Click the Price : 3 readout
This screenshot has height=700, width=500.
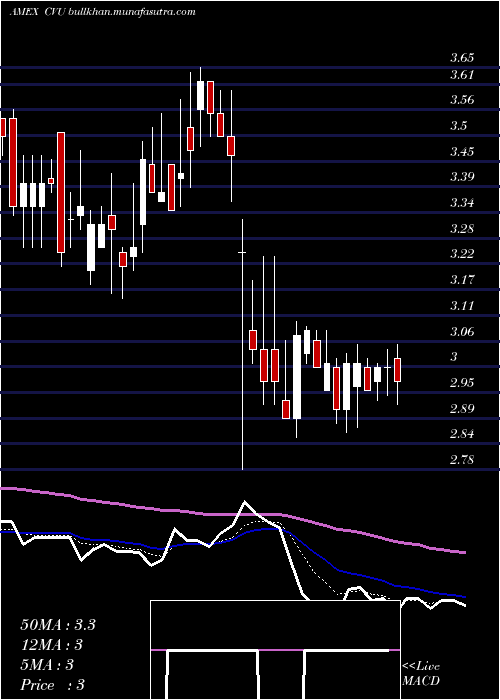pos(53,685)
